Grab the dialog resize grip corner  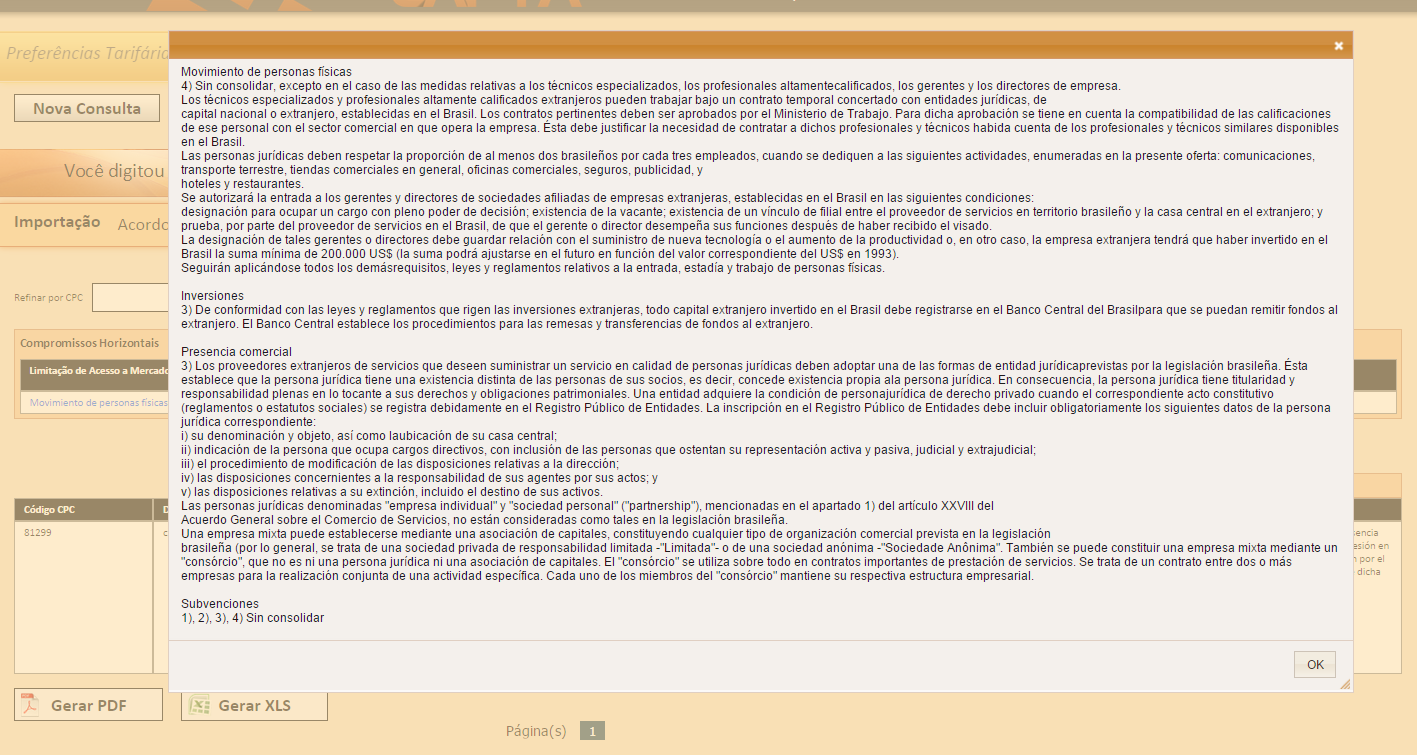pyautogui.click(x=1345, y=685)
